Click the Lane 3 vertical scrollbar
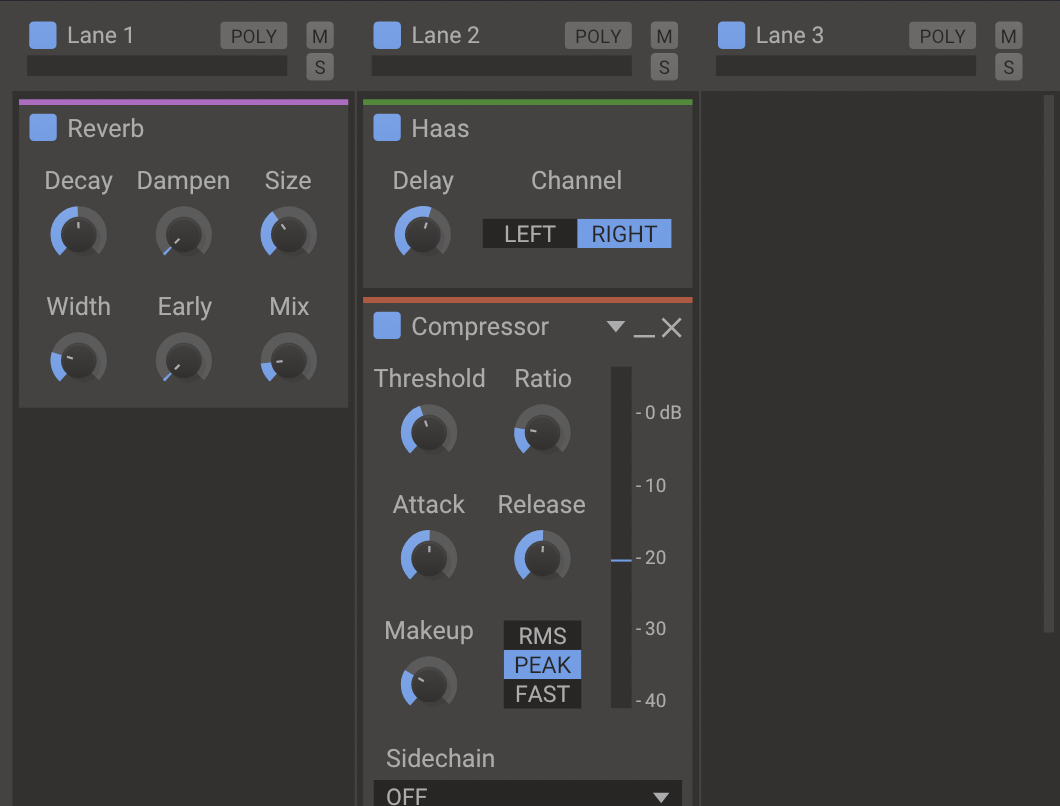1060x806 pixels. [x=1049, y=364]
